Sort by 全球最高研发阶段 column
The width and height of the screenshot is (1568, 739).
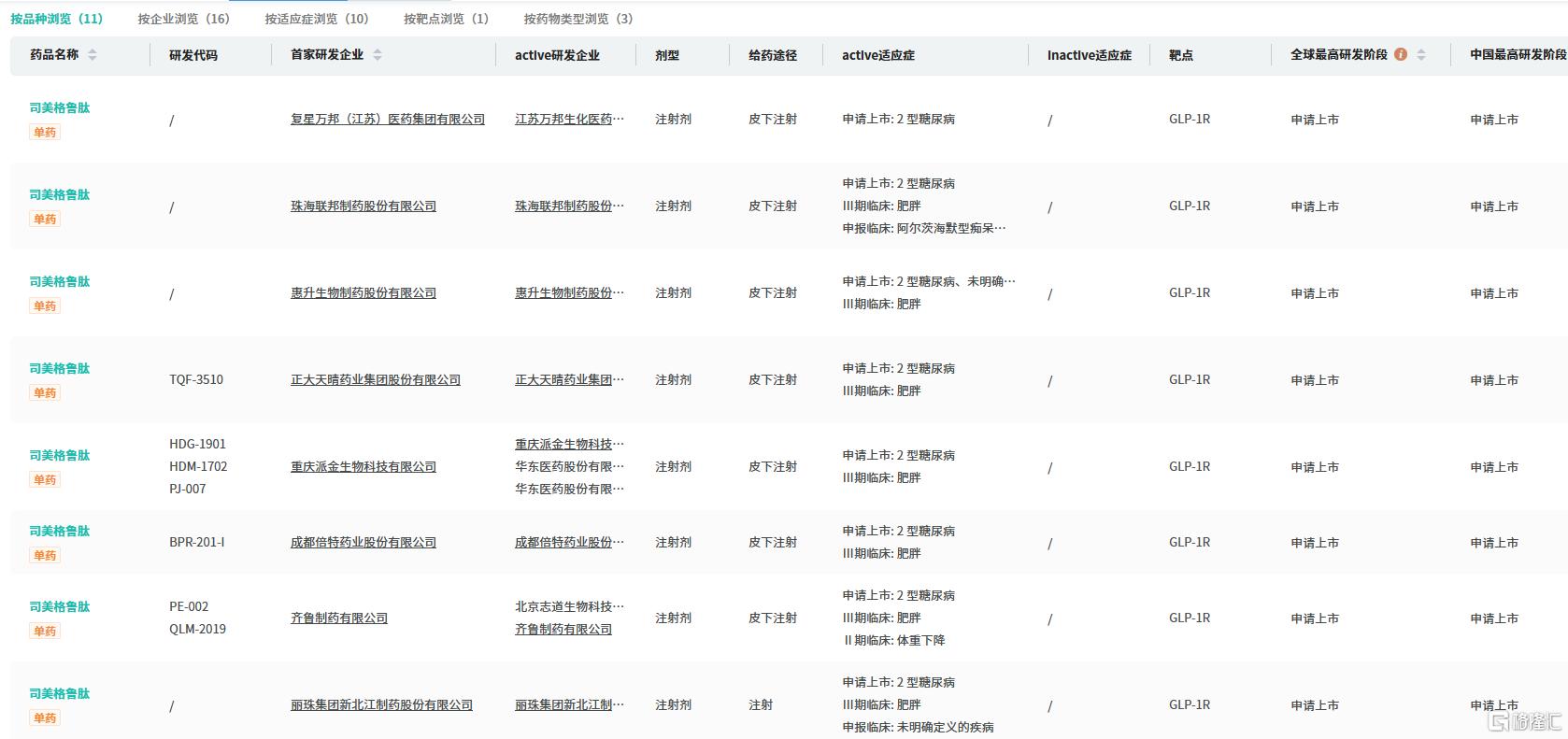pos(1421,55)
